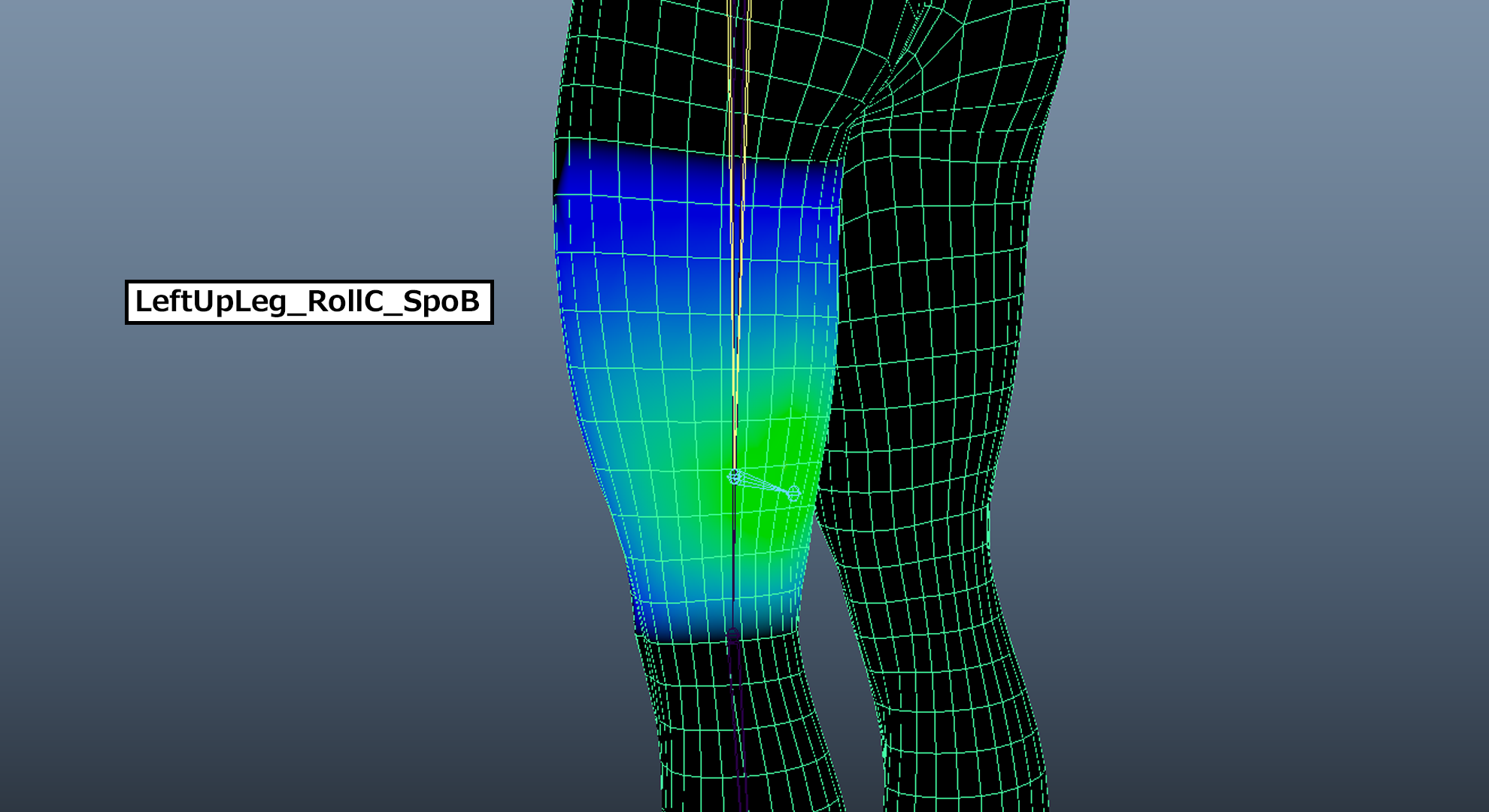The width and height of the screenshot is (1489, 812).
Task: Select the dark knee joint at thigh bottom
Action: click(x=733, y=636)
